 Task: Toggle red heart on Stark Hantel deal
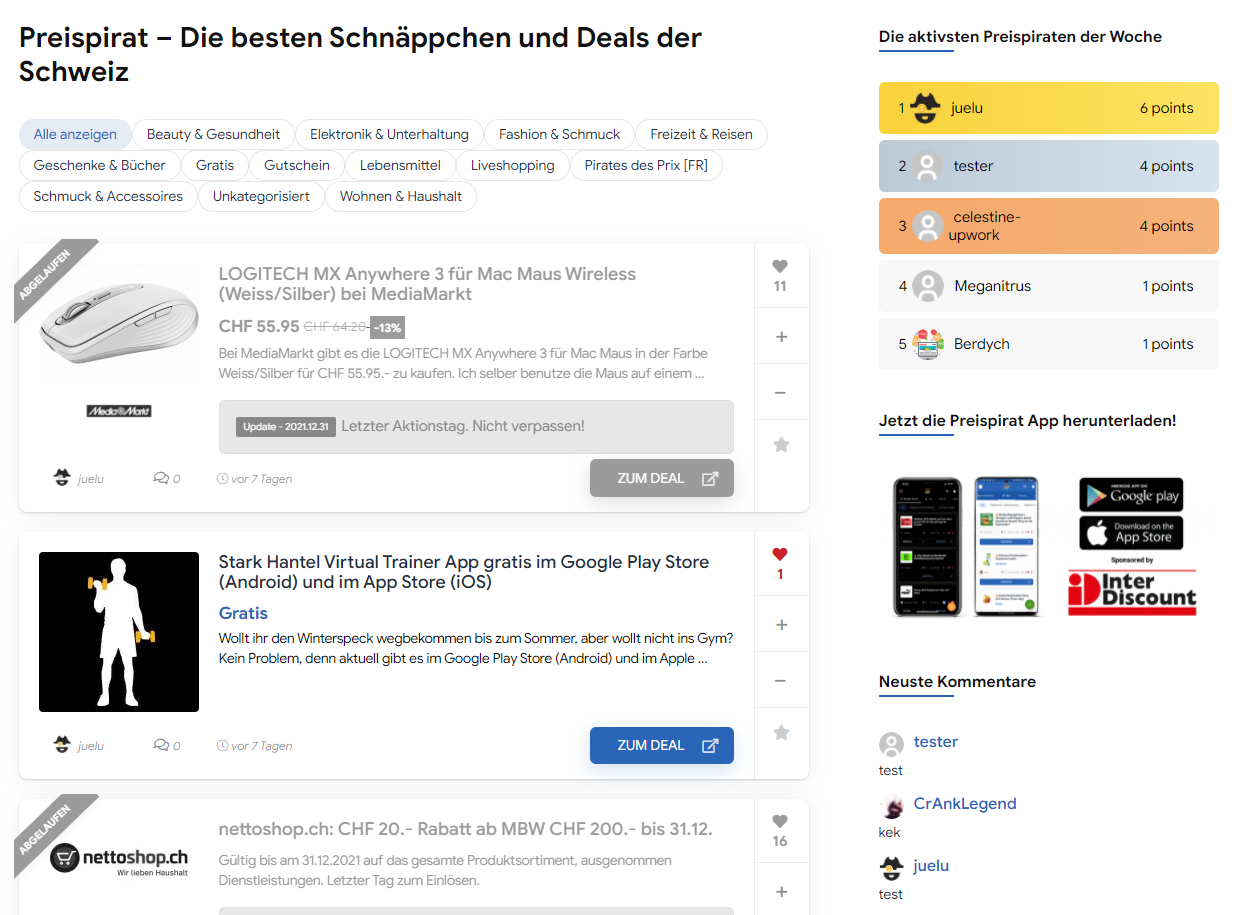coord(780,554)
